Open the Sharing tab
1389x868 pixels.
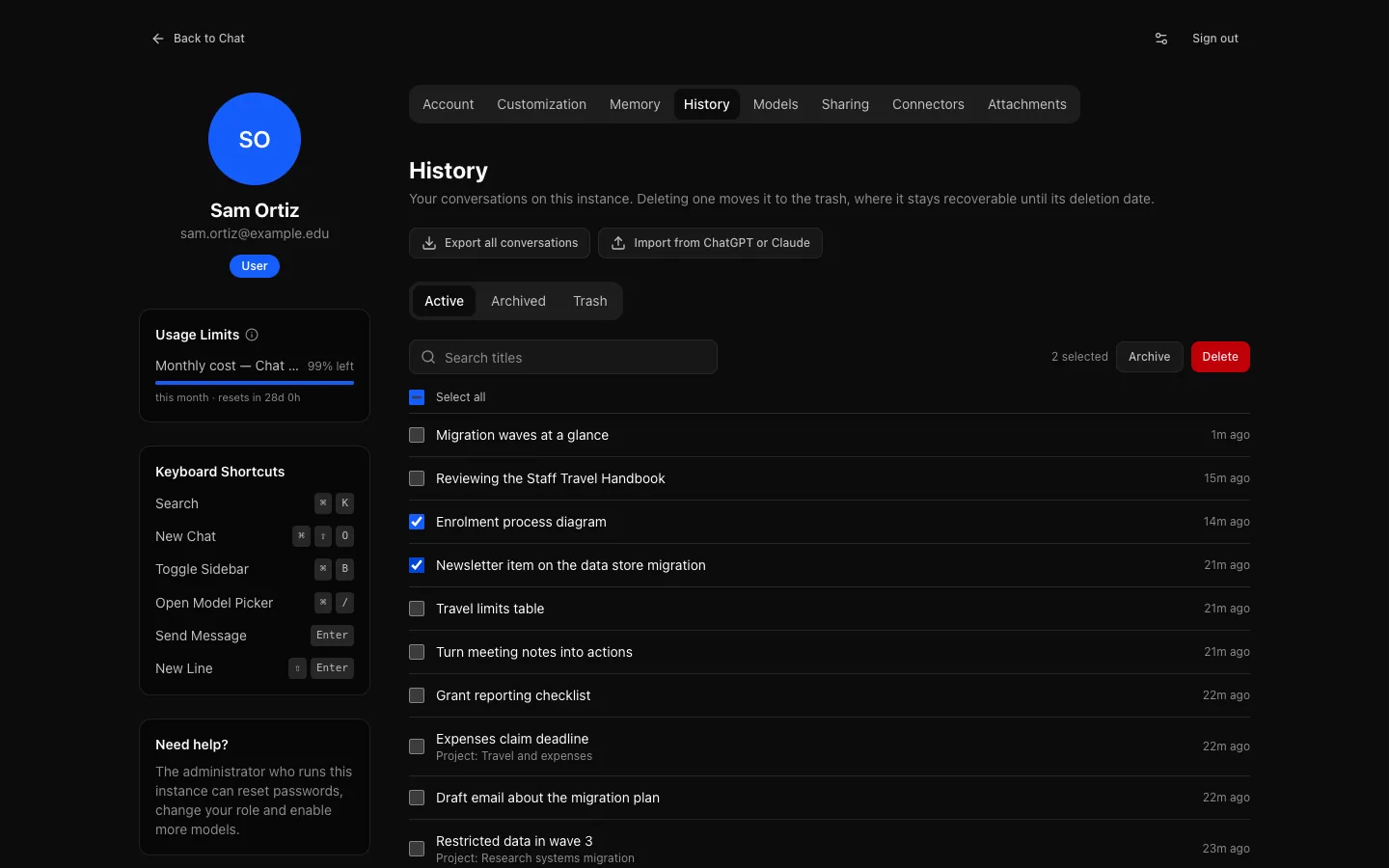click(845, 104)
